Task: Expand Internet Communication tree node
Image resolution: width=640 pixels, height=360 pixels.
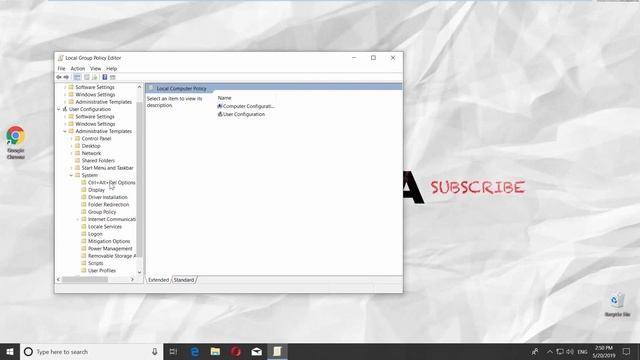Action: (x=78, y=220)
